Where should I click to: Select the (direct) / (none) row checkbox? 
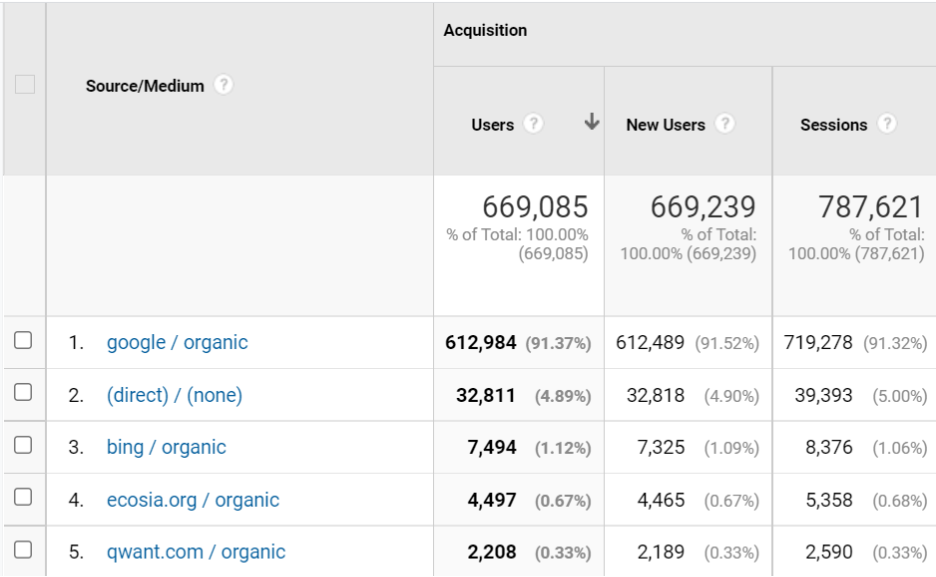click(23, 393)
